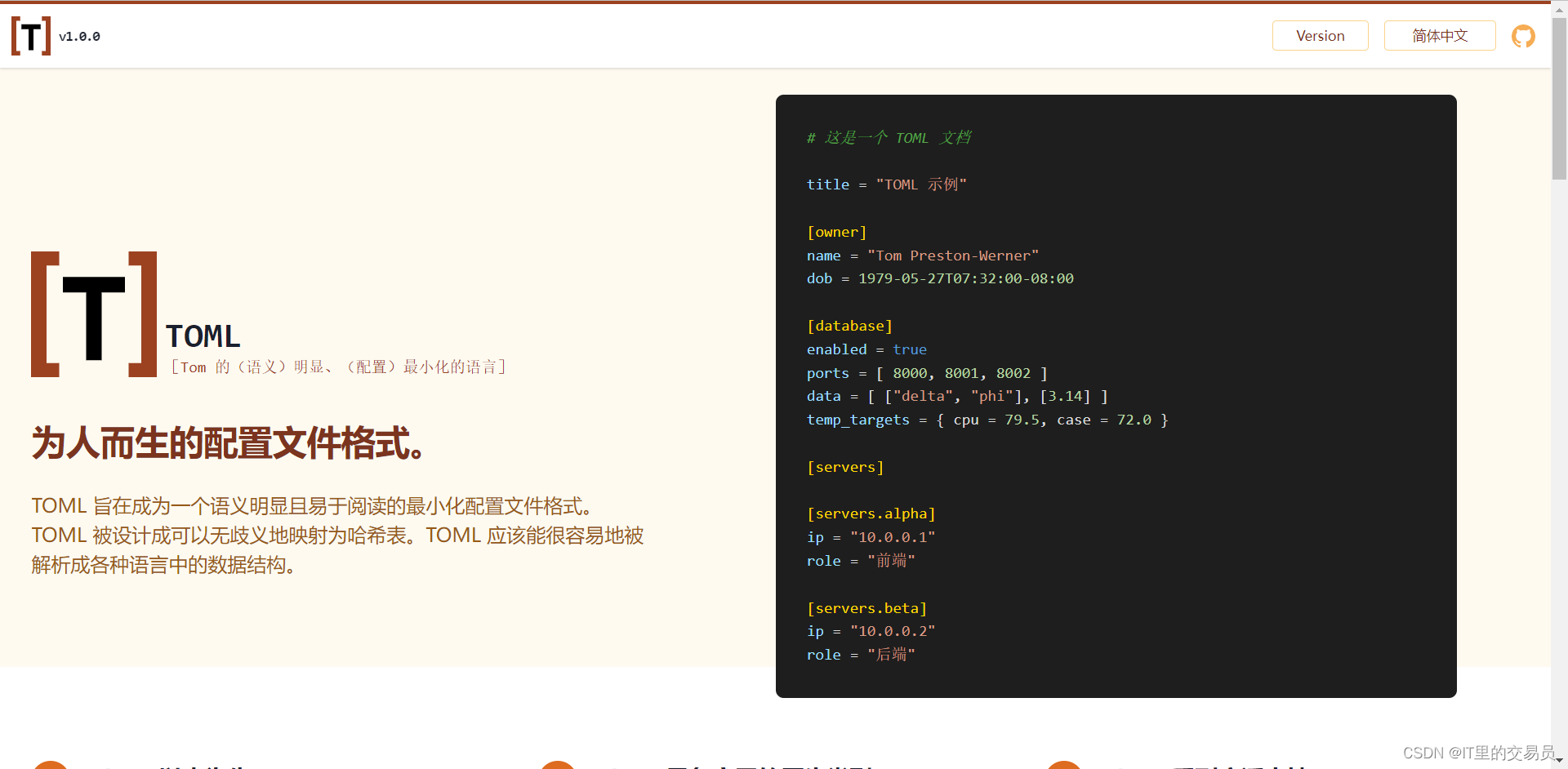Open the GitHub repository via the Octocat icon

click(1523, 36)
